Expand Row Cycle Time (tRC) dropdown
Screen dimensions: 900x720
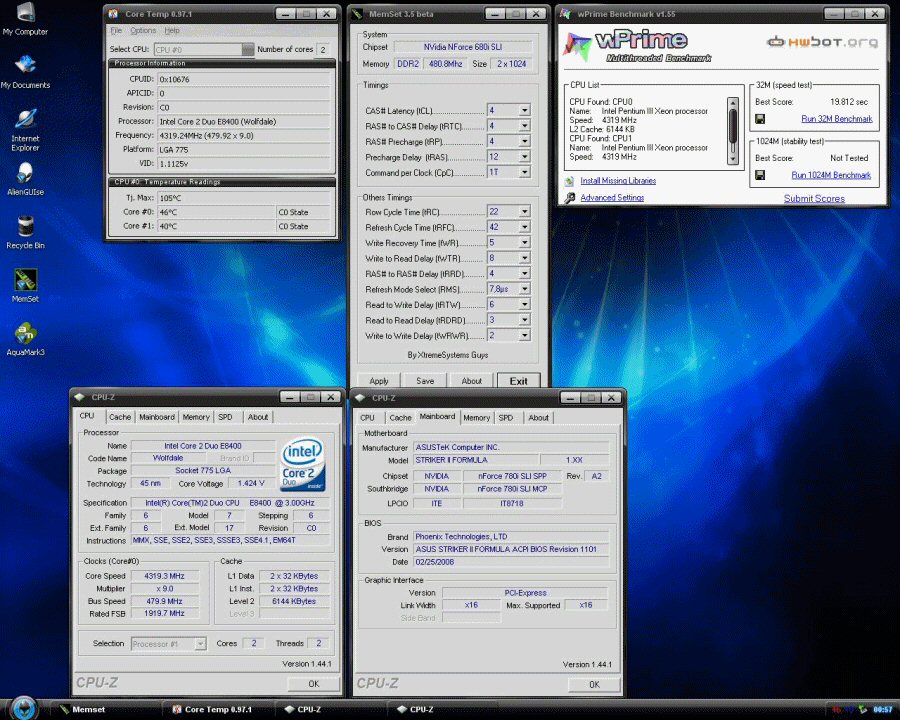click(525, 212)
